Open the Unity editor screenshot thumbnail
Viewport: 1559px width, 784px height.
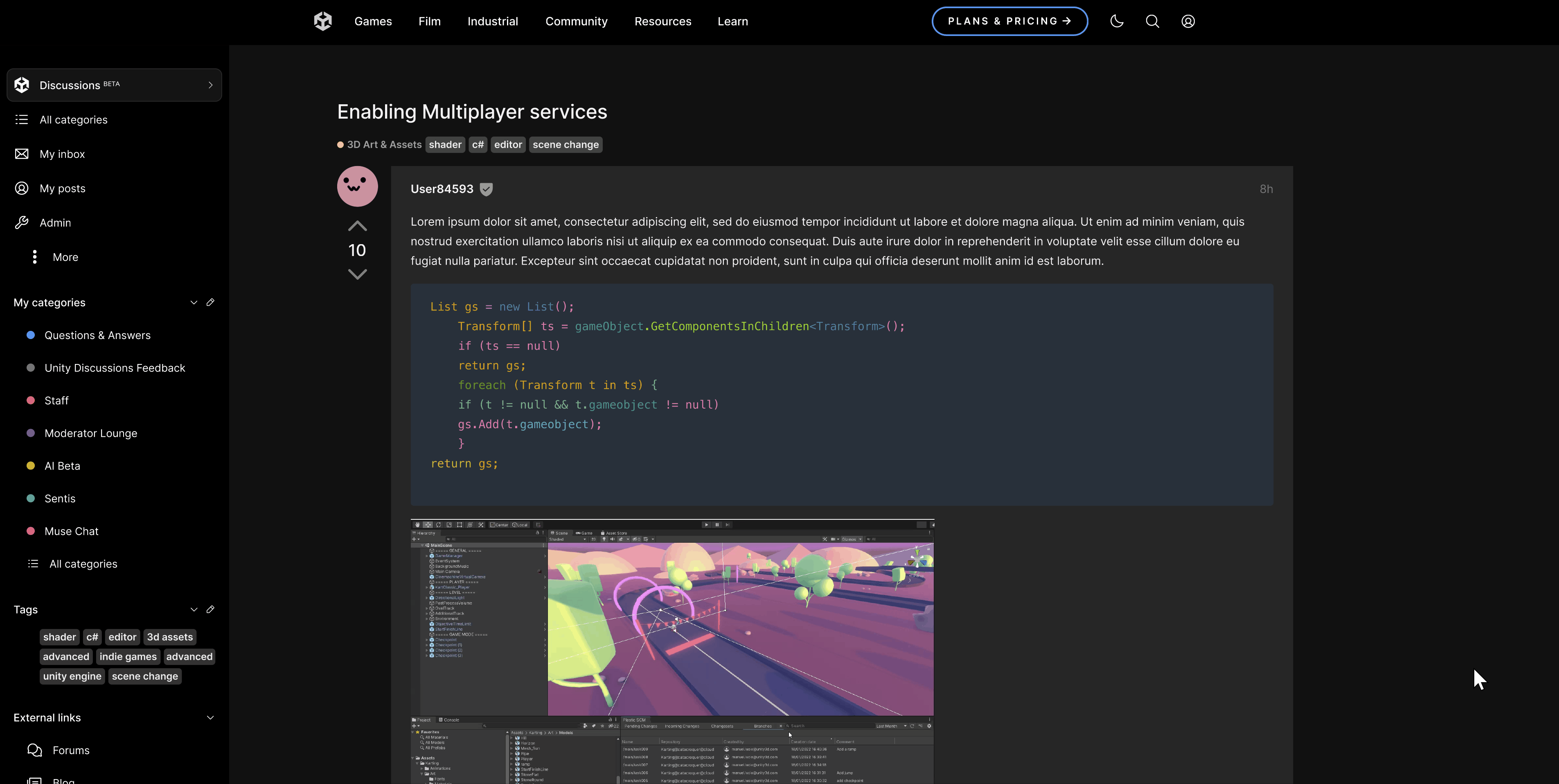click(x=672, y=651)
